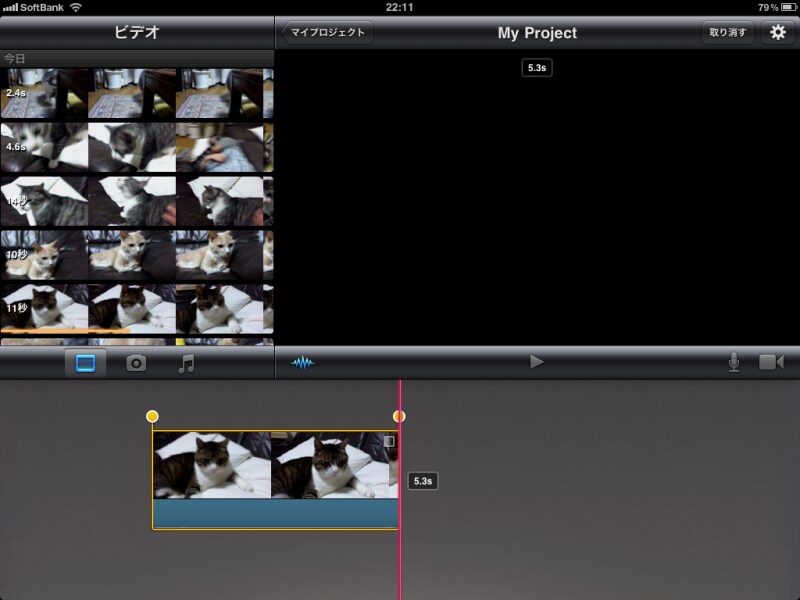Switch to the Video library tab icon

point(85,363)
